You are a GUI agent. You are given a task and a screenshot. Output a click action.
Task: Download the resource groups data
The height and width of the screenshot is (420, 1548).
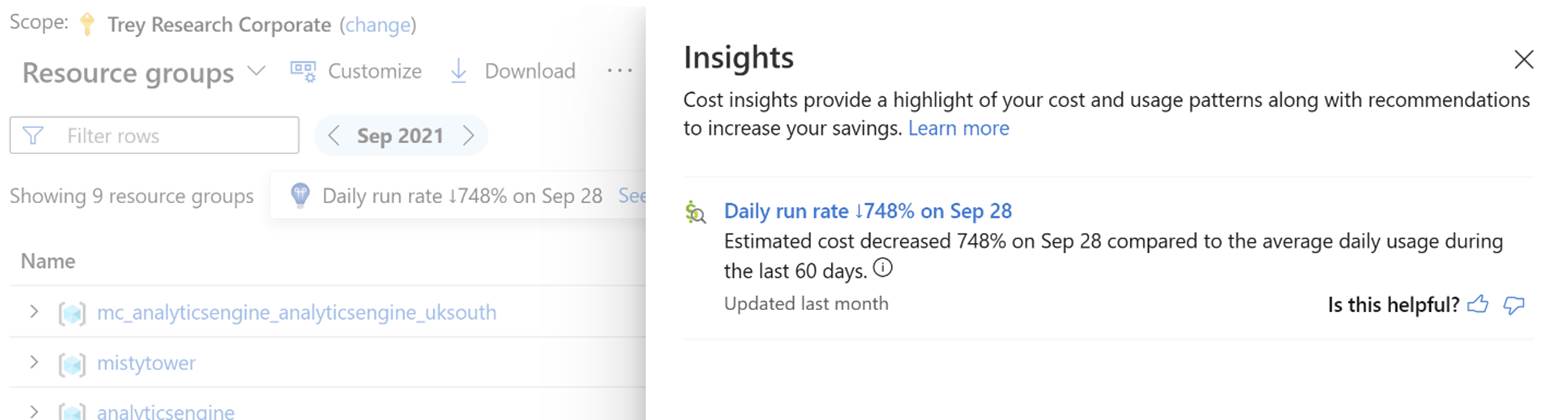tap(512, 71)
